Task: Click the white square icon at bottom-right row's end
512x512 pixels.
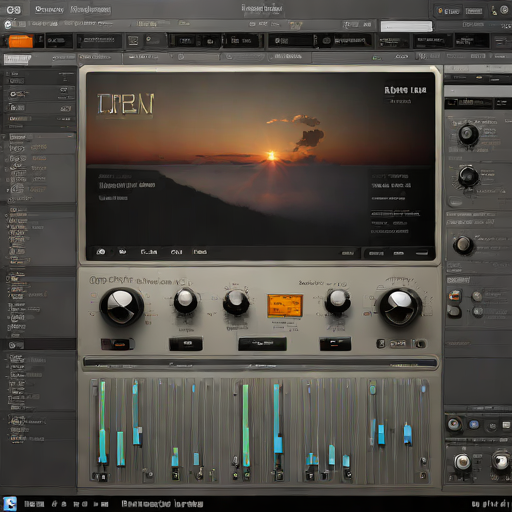Action: tap(506, 425)
